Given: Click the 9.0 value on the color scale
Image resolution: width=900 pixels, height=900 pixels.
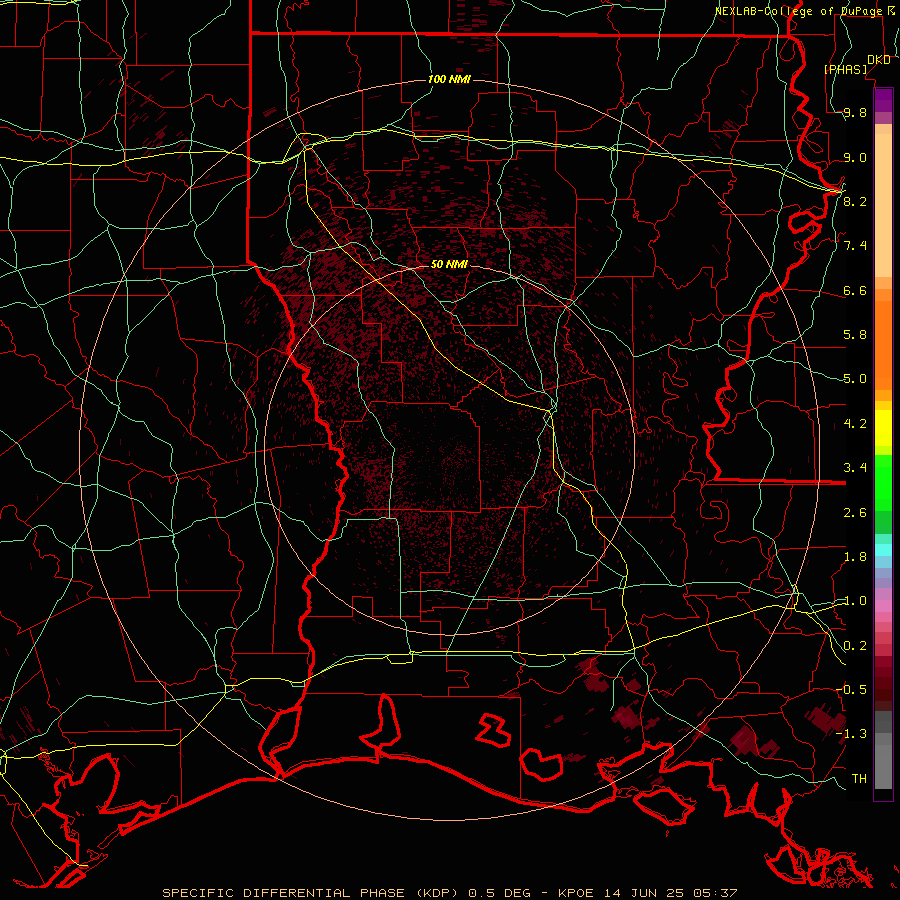Looking at the screenshot, I should pyautogui.click(x=855, y=157).
